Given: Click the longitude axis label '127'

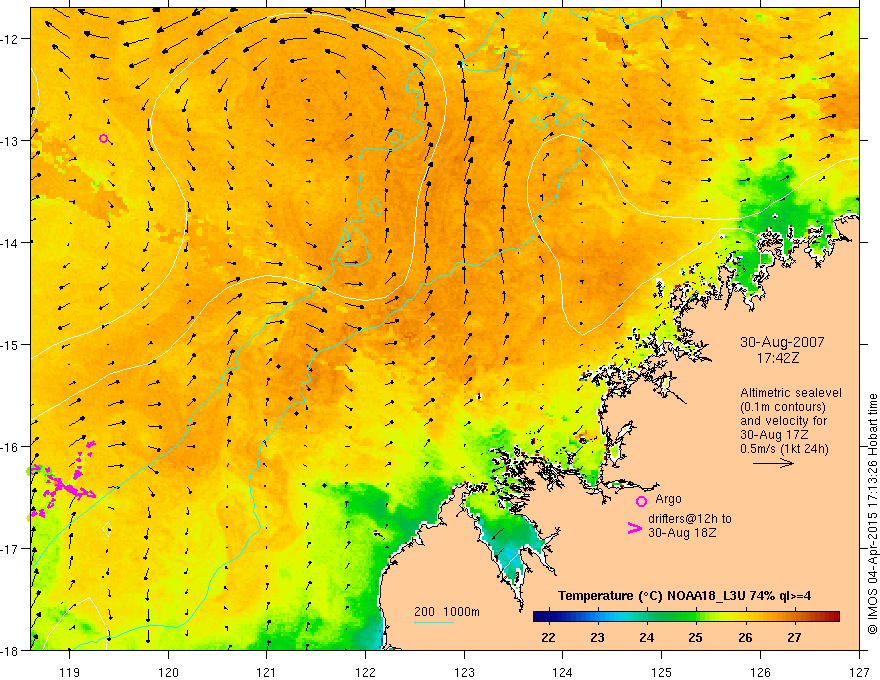Looking at the screenshot, I should pos(859,672).
